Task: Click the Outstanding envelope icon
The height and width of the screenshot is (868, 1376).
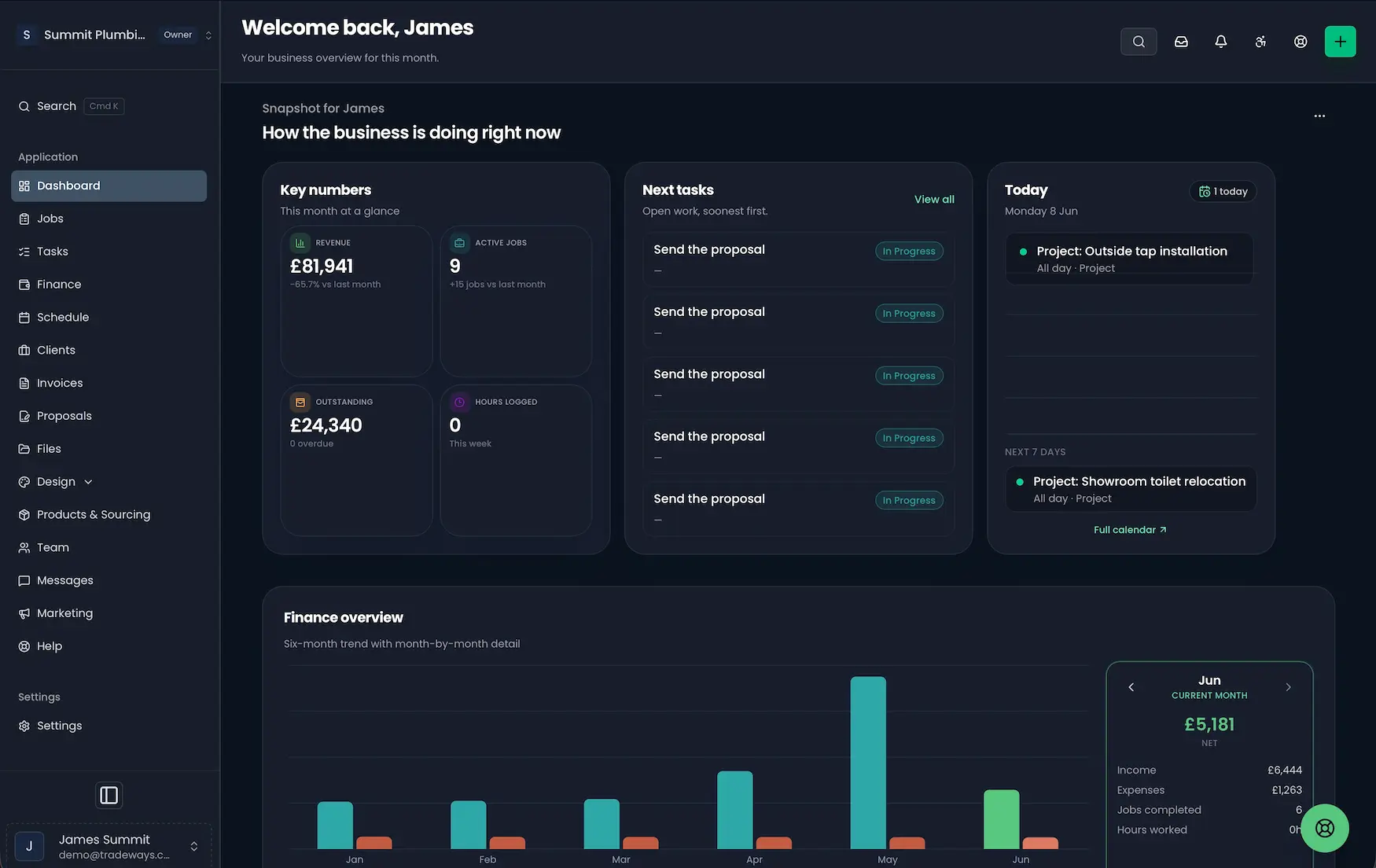Action: point(300,402)
